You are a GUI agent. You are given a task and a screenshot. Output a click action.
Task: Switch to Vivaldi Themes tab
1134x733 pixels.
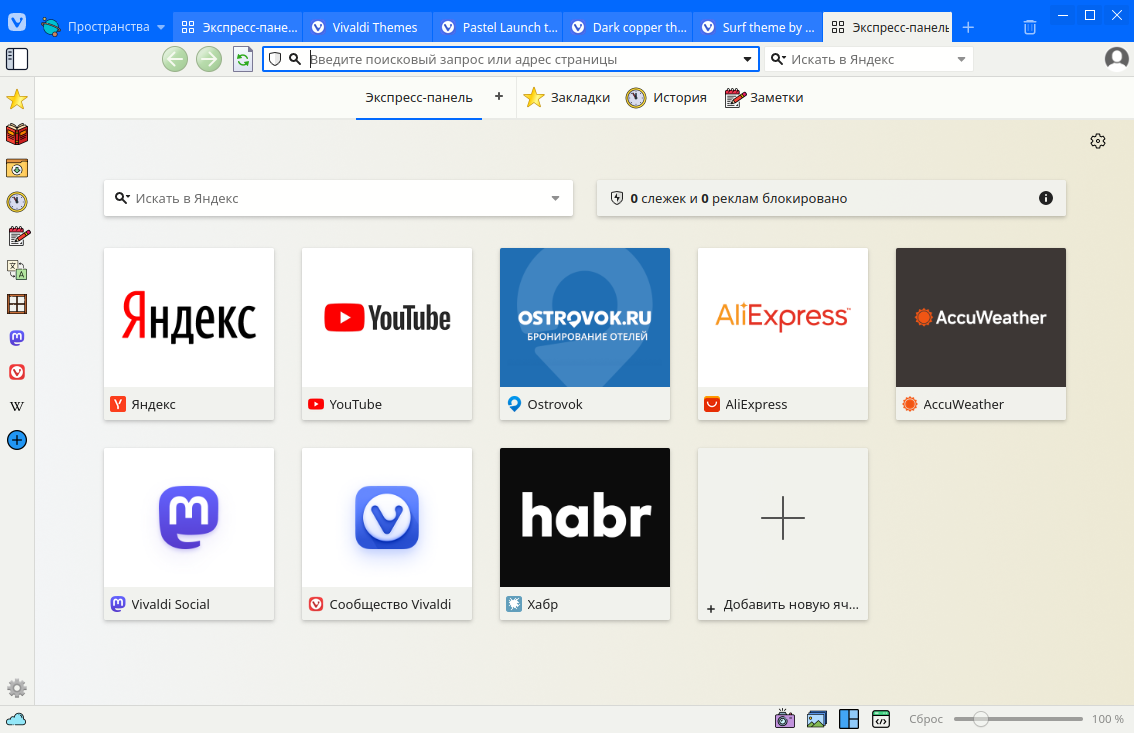(367, 27)
